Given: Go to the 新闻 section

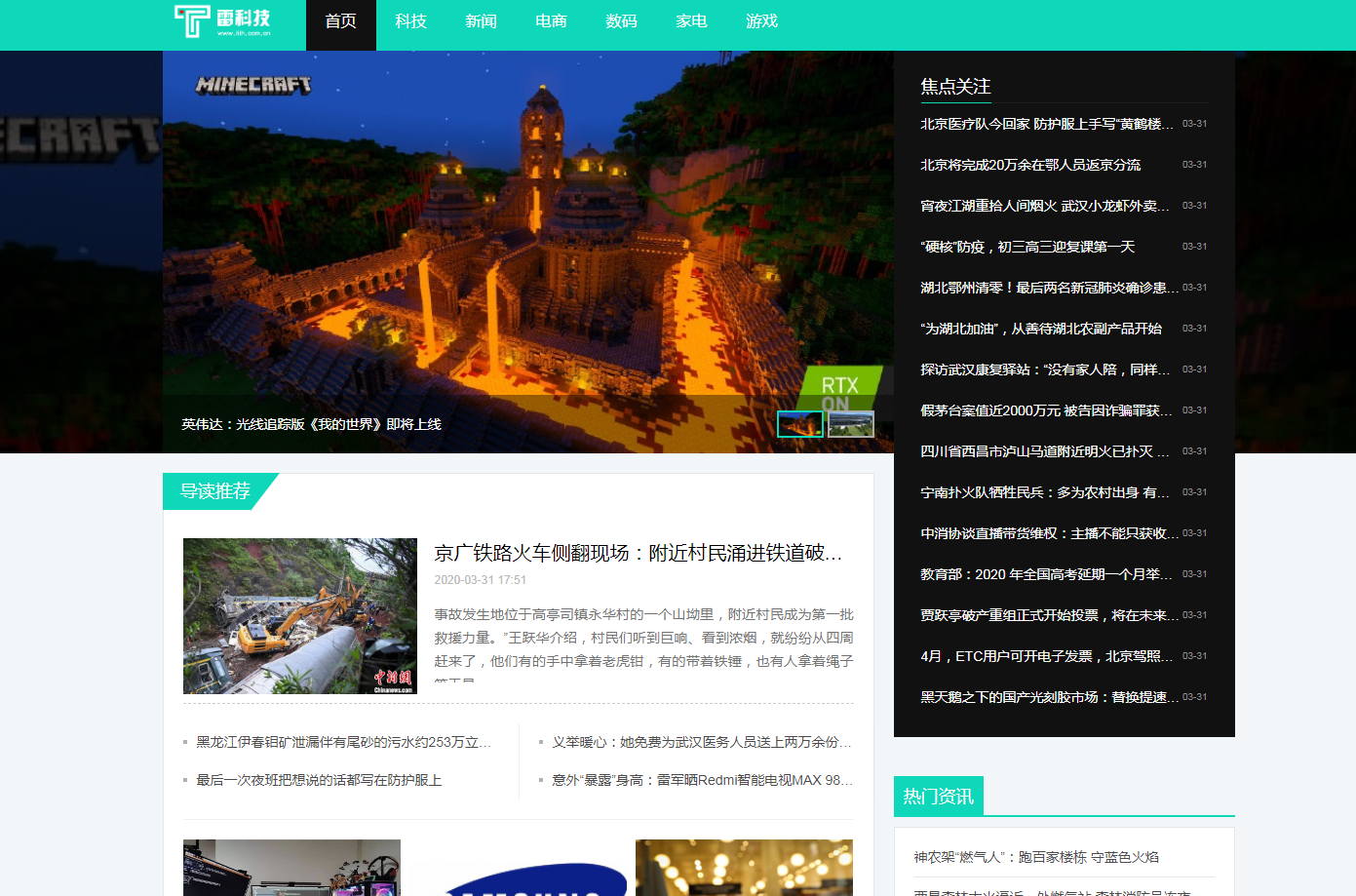Looking at the screenshot, I should 482,21.
